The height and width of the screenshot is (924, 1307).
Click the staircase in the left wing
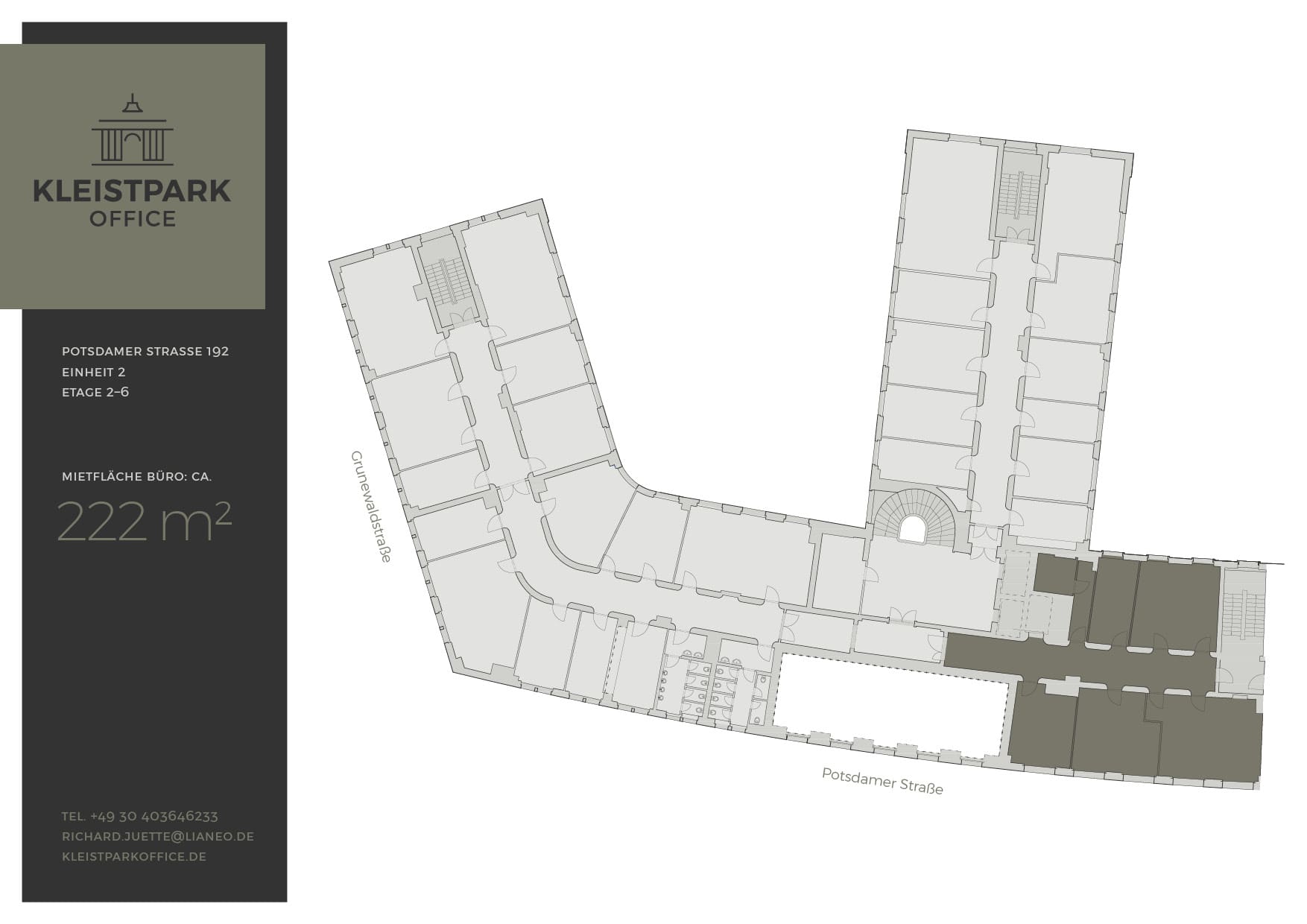pyautogui.click(x=446, y=281)
